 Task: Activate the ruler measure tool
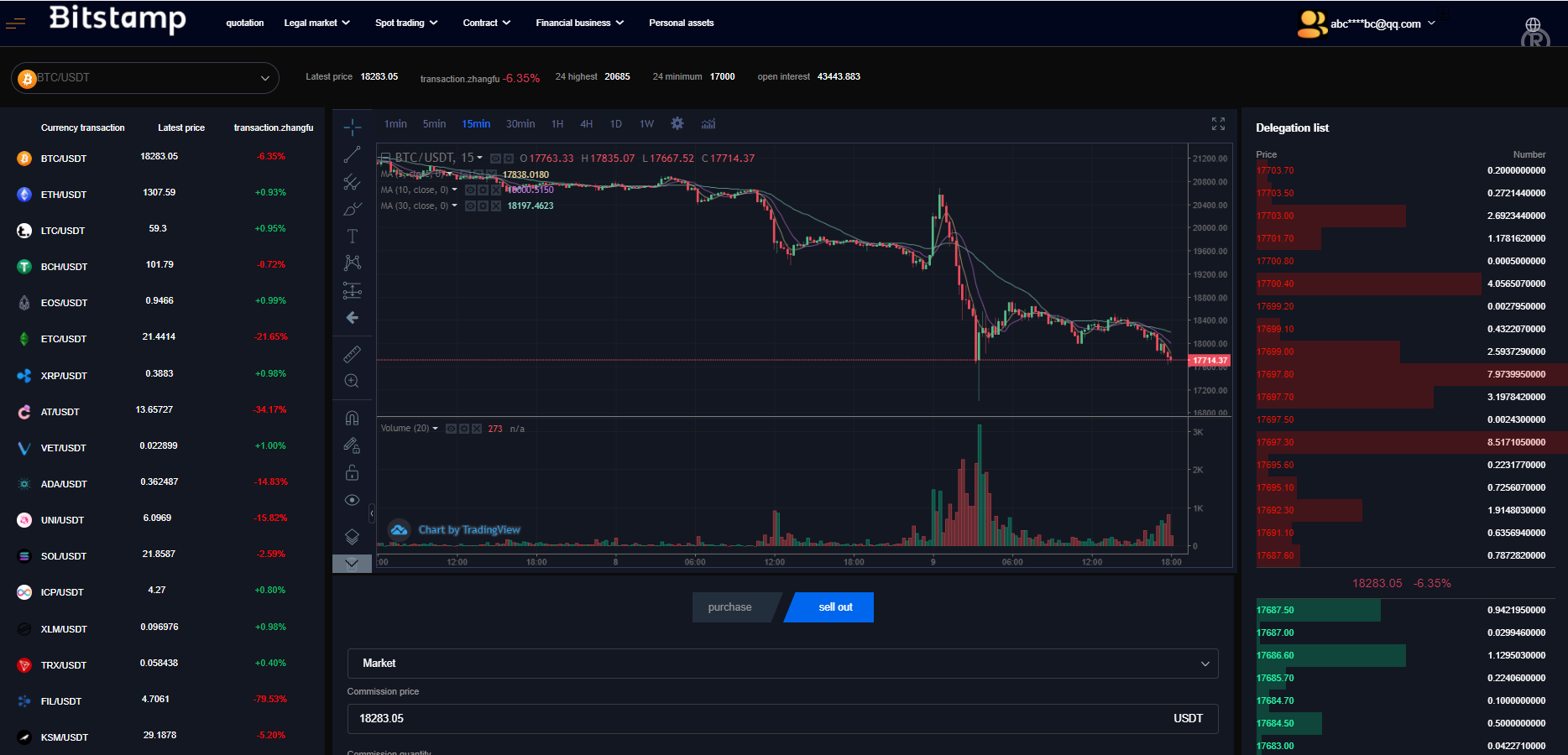[x=353, y=354]
